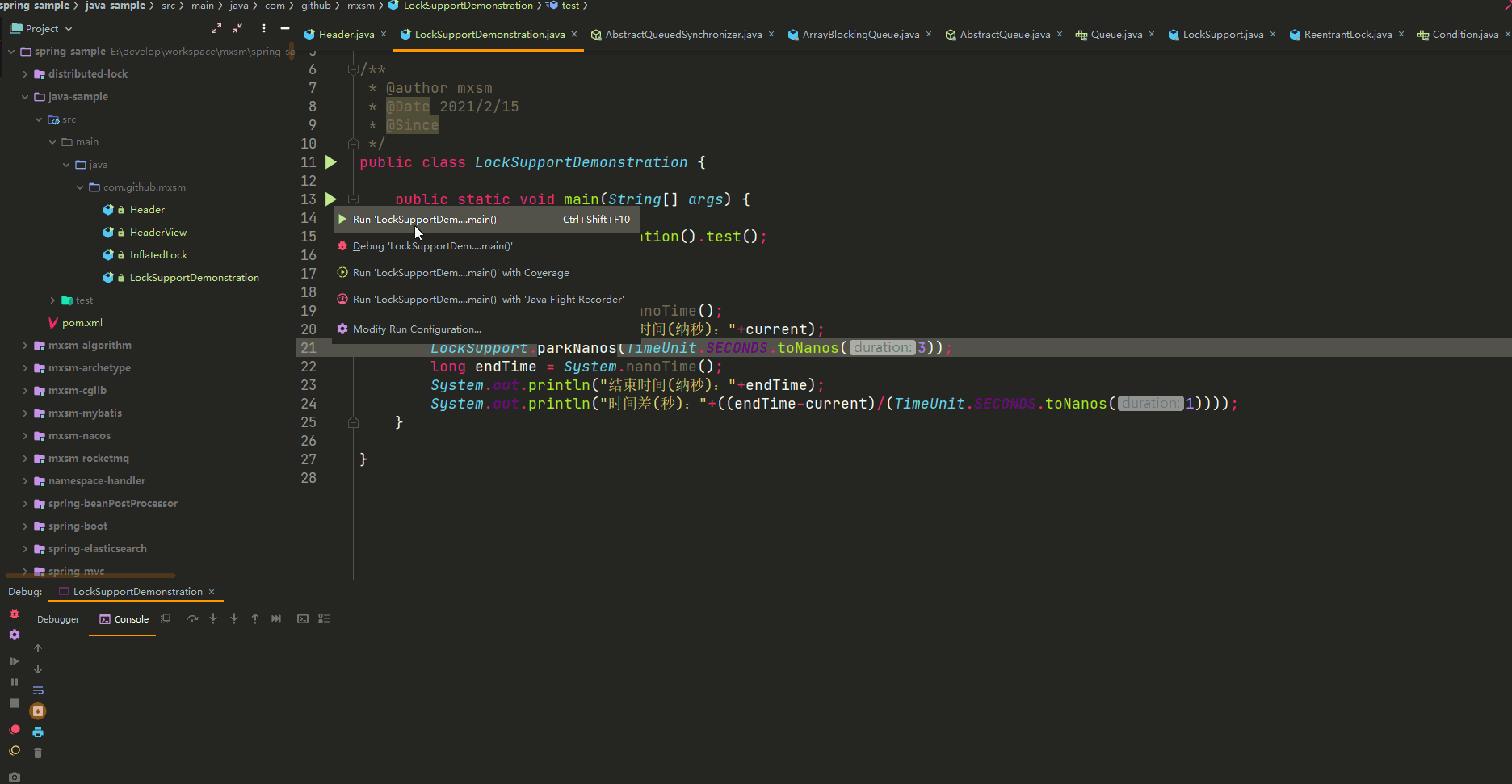Viewport: 1512px width, 784px height.
Task: Switch to Header.java editor tab
Action: tap(346, 34)
